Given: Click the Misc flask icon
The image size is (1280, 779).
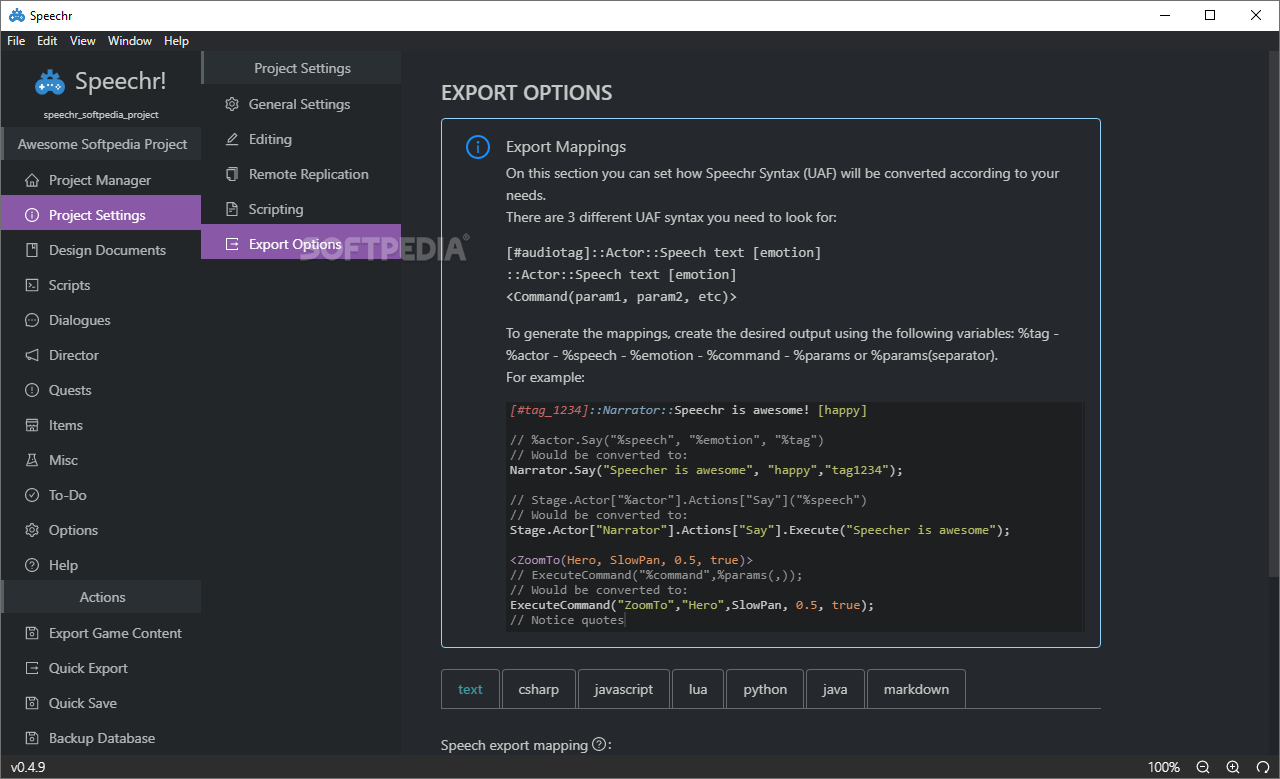Looking at the screenshot, I should (31, 460).
